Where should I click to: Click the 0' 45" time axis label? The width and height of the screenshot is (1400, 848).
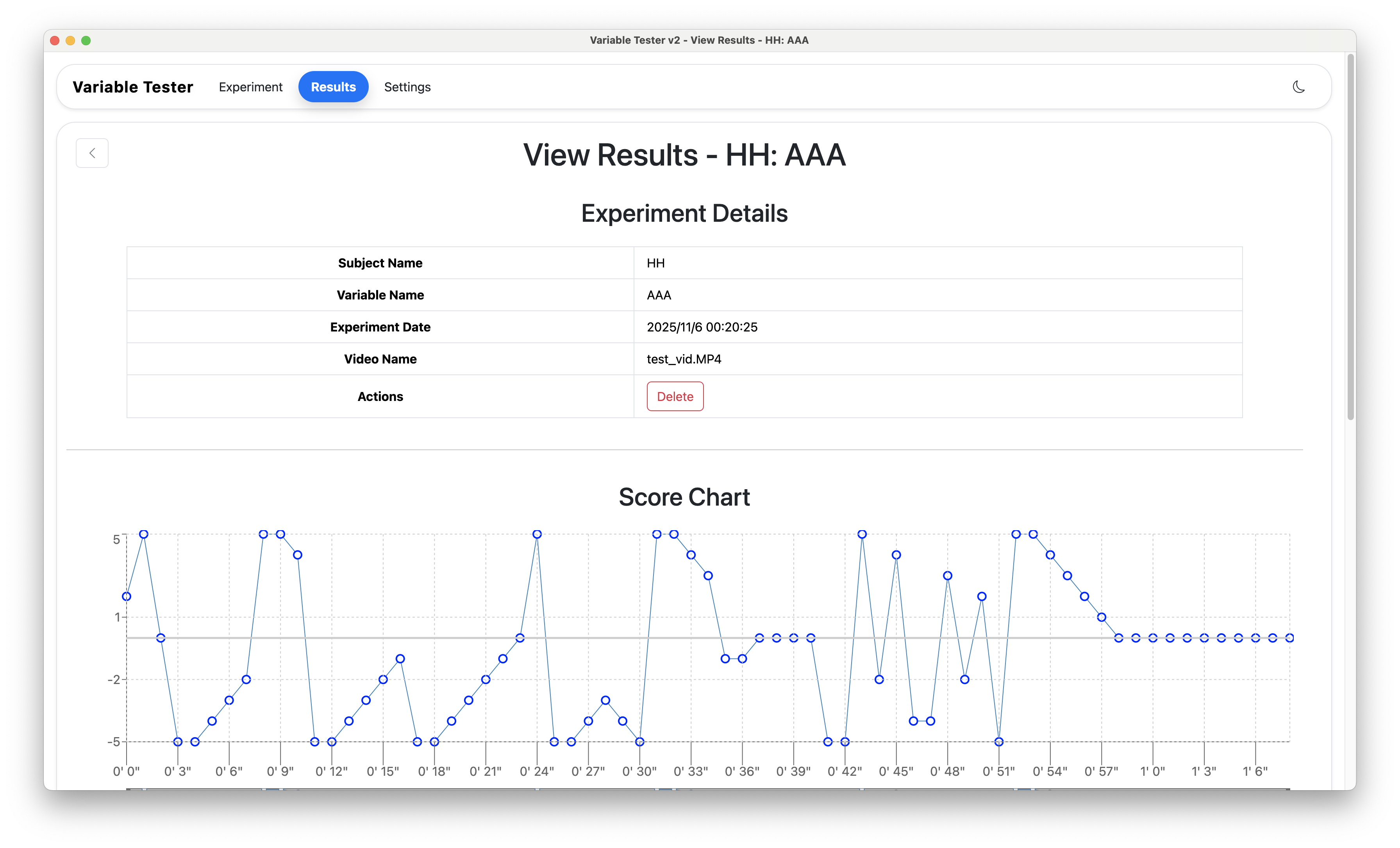tap(896, 771)
